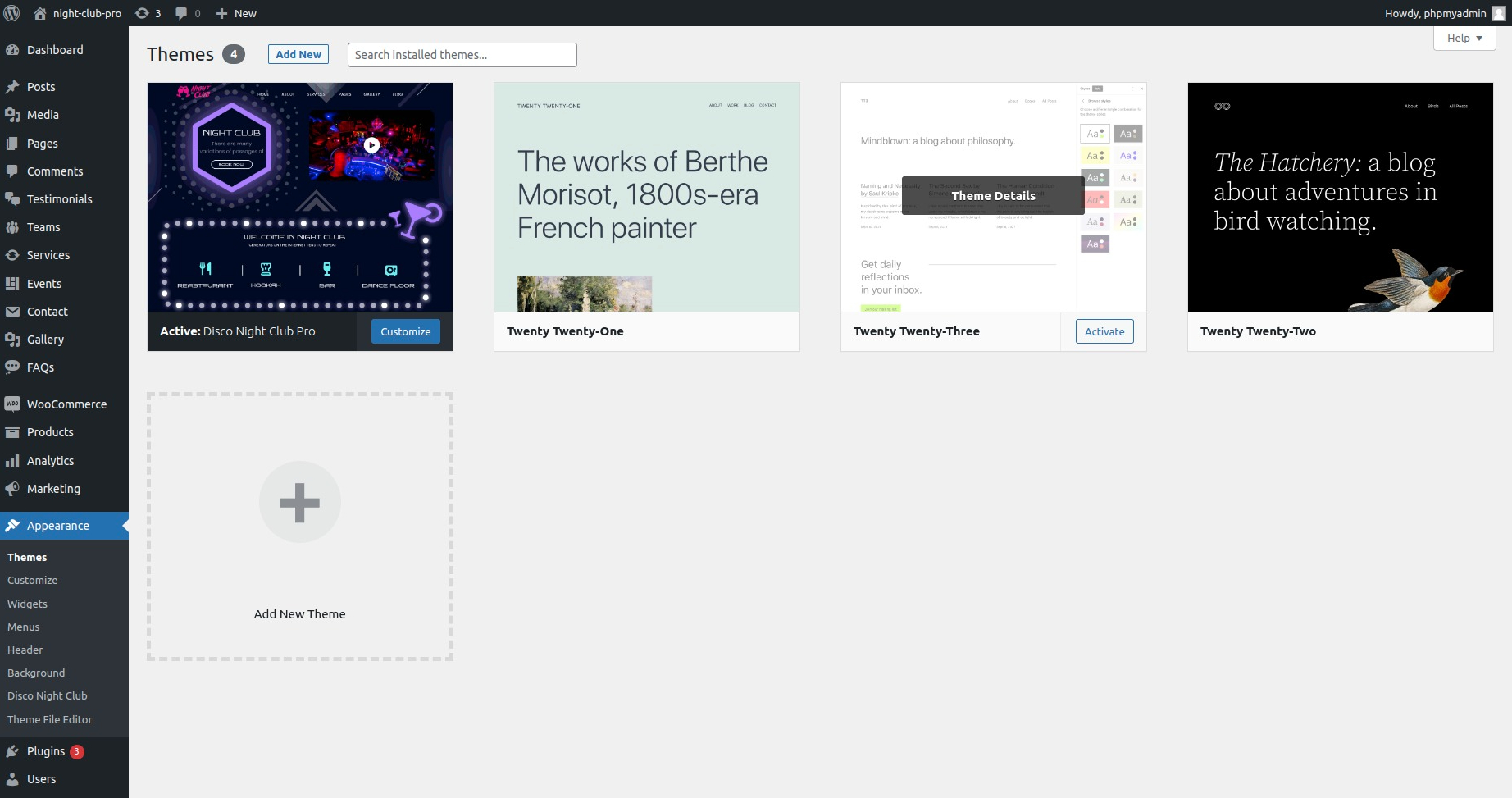Click the Twenty Twenty-Two theme name

click(x=1258, y=331)
